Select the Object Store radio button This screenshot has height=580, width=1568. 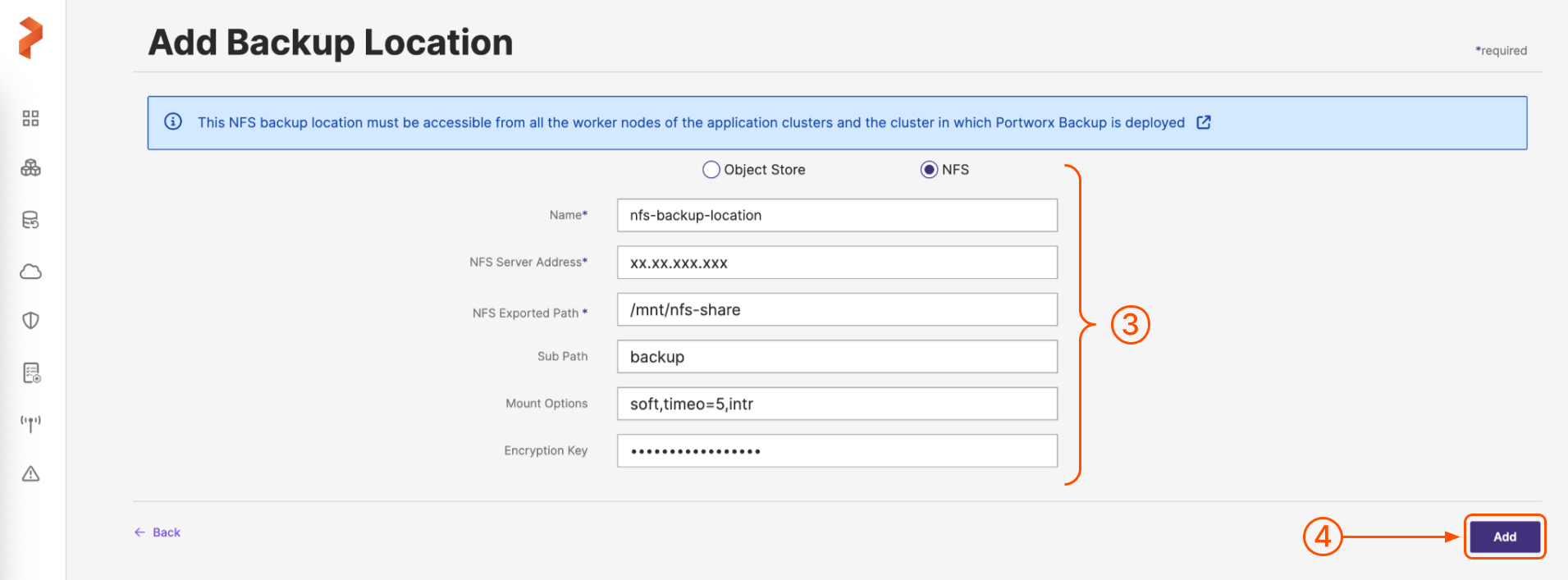pos(711,170)
